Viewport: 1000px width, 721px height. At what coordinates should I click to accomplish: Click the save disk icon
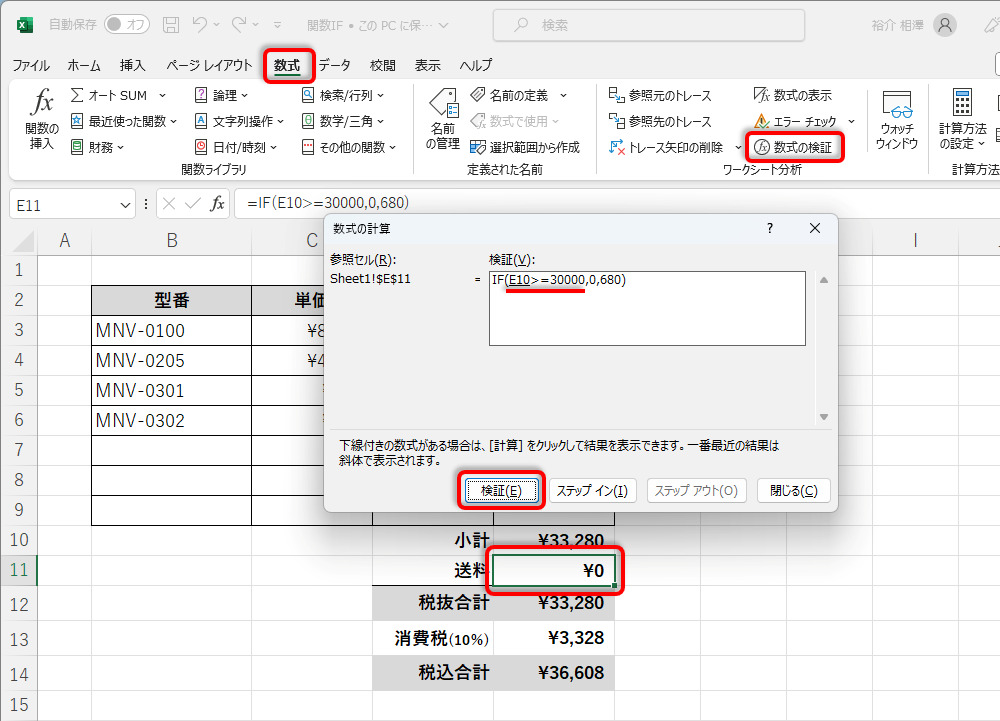[170, 25]
